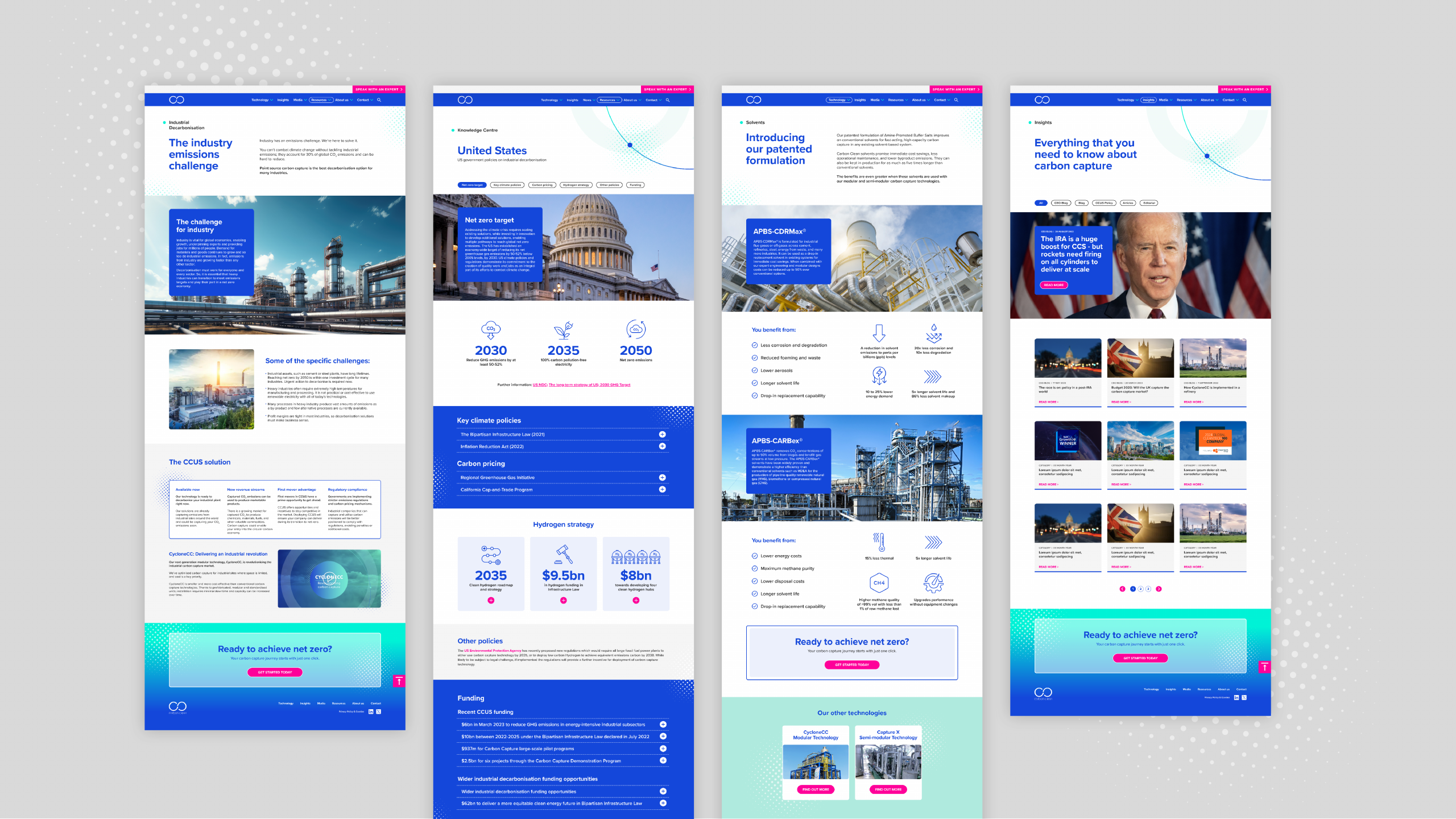The height and width of the screenshot is (819, 1456).
Task: Select the Carbon pricing filter pill
Action: (542, 185)
